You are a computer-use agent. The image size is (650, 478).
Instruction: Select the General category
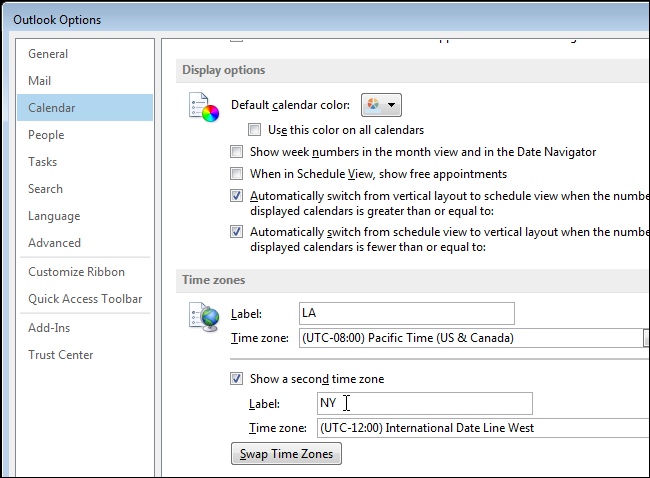click(x=48, y=54)
